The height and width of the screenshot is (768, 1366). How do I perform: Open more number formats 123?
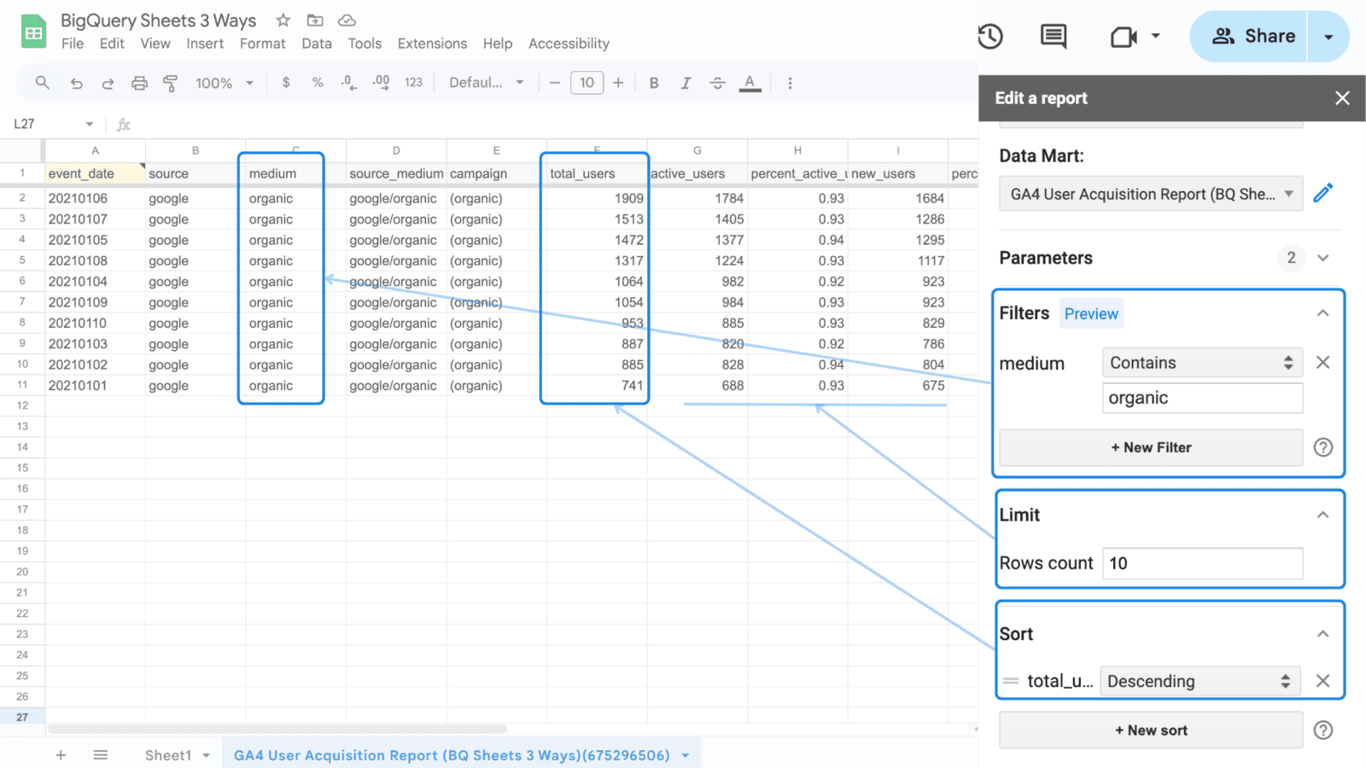[413, 83]
